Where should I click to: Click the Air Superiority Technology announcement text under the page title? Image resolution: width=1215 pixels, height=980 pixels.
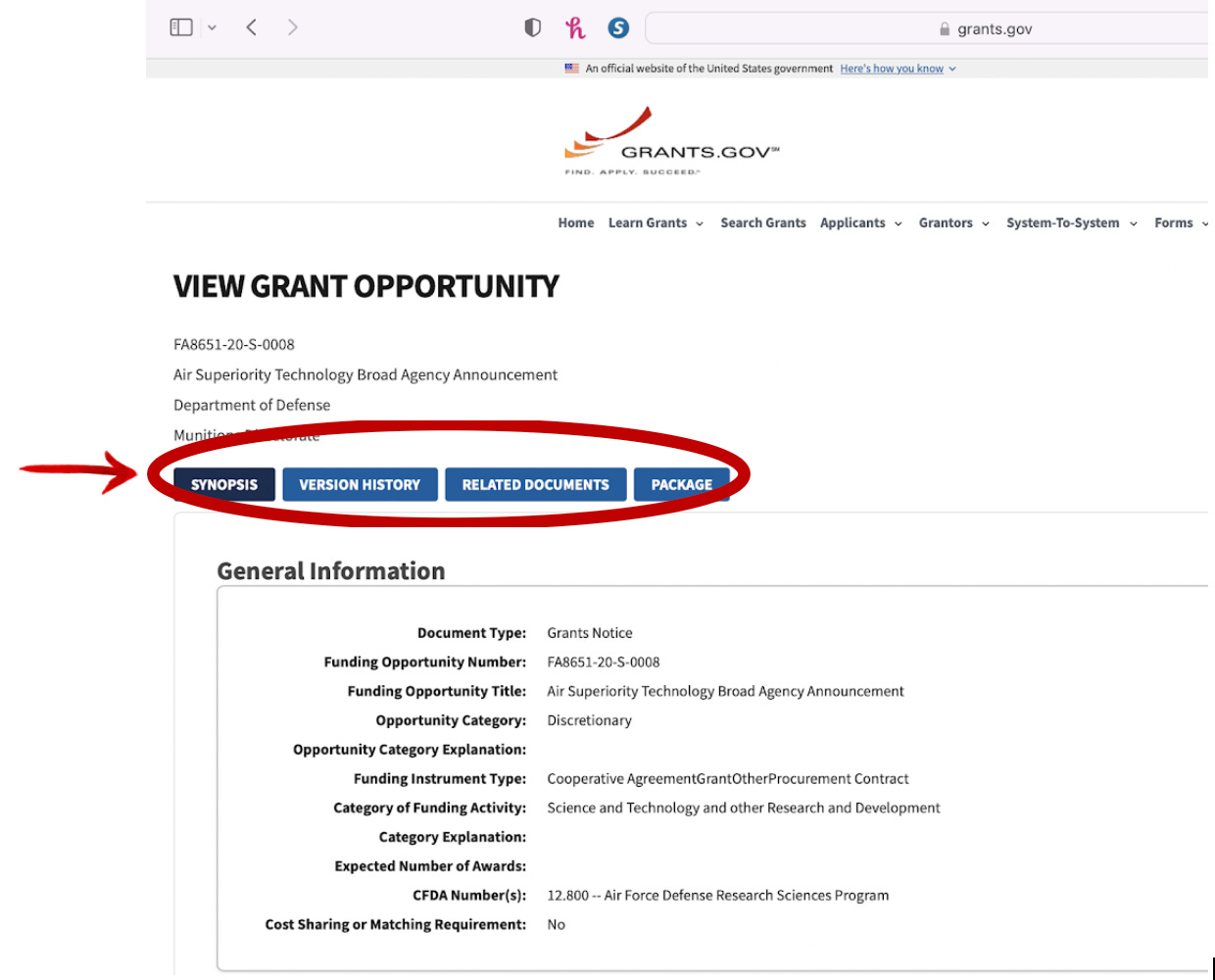[x=365, y=374]
